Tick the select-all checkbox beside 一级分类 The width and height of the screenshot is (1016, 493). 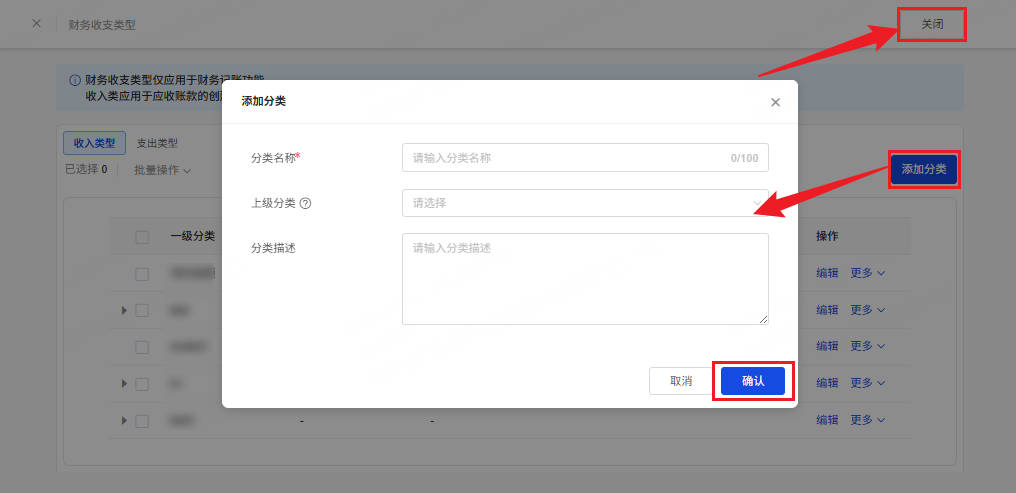[x=142, y=237]
